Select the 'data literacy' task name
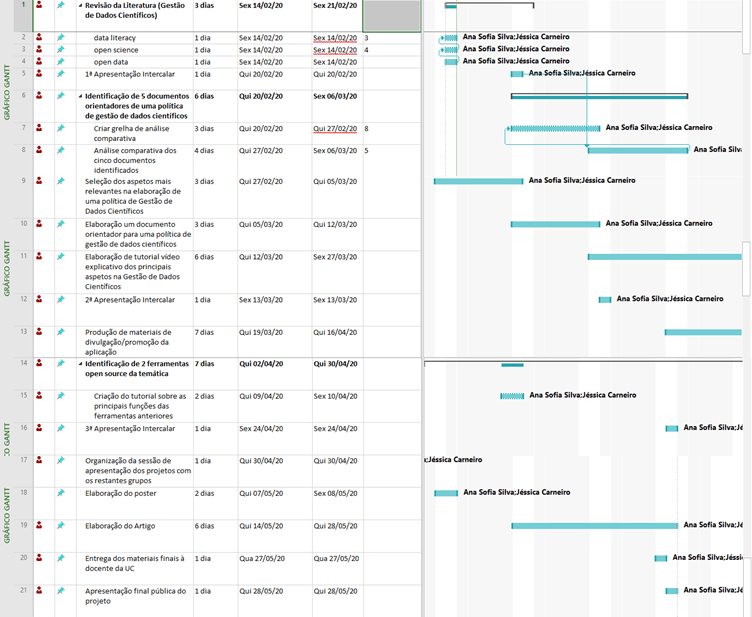 pyautogui.click(x=115, y=37)
